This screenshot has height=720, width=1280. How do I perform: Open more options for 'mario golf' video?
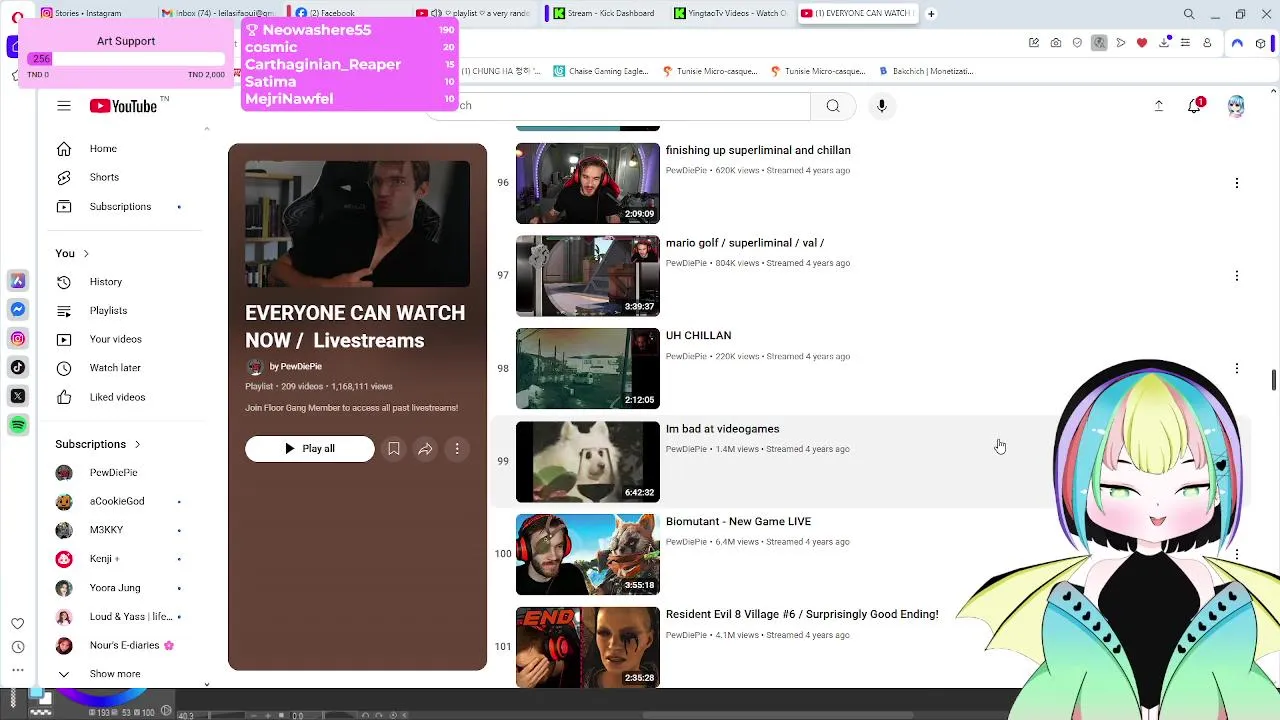click(1237, 276)
